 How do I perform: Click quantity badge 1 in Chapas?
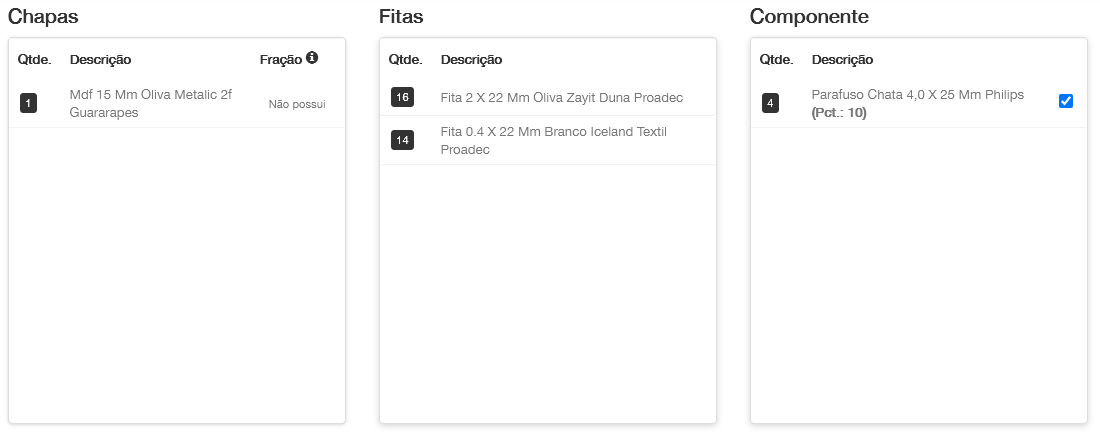pos(28,103)
